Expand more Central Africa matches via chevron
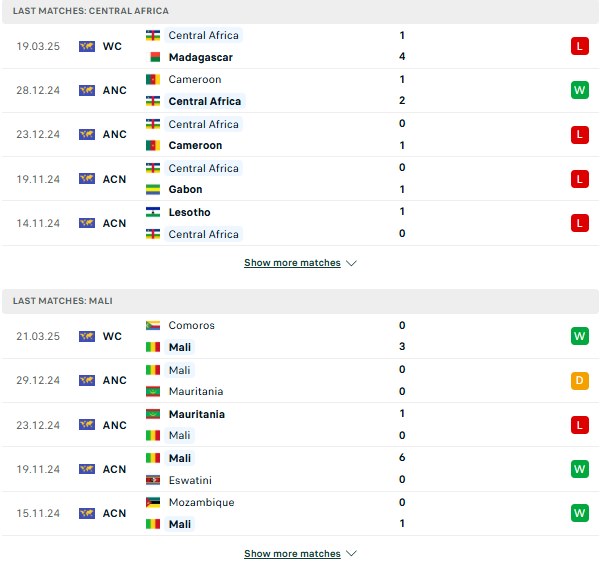This screenshot has width=603, height=571. pyautogui.click(x=353, y=264)
